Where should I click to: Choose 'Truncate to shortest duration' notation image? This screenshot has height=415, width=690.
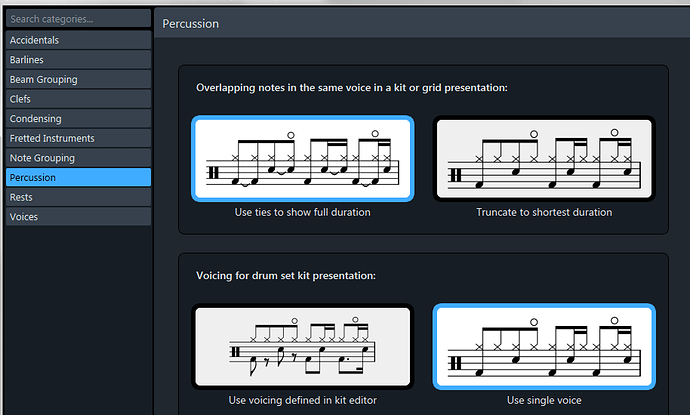(543, 159)
